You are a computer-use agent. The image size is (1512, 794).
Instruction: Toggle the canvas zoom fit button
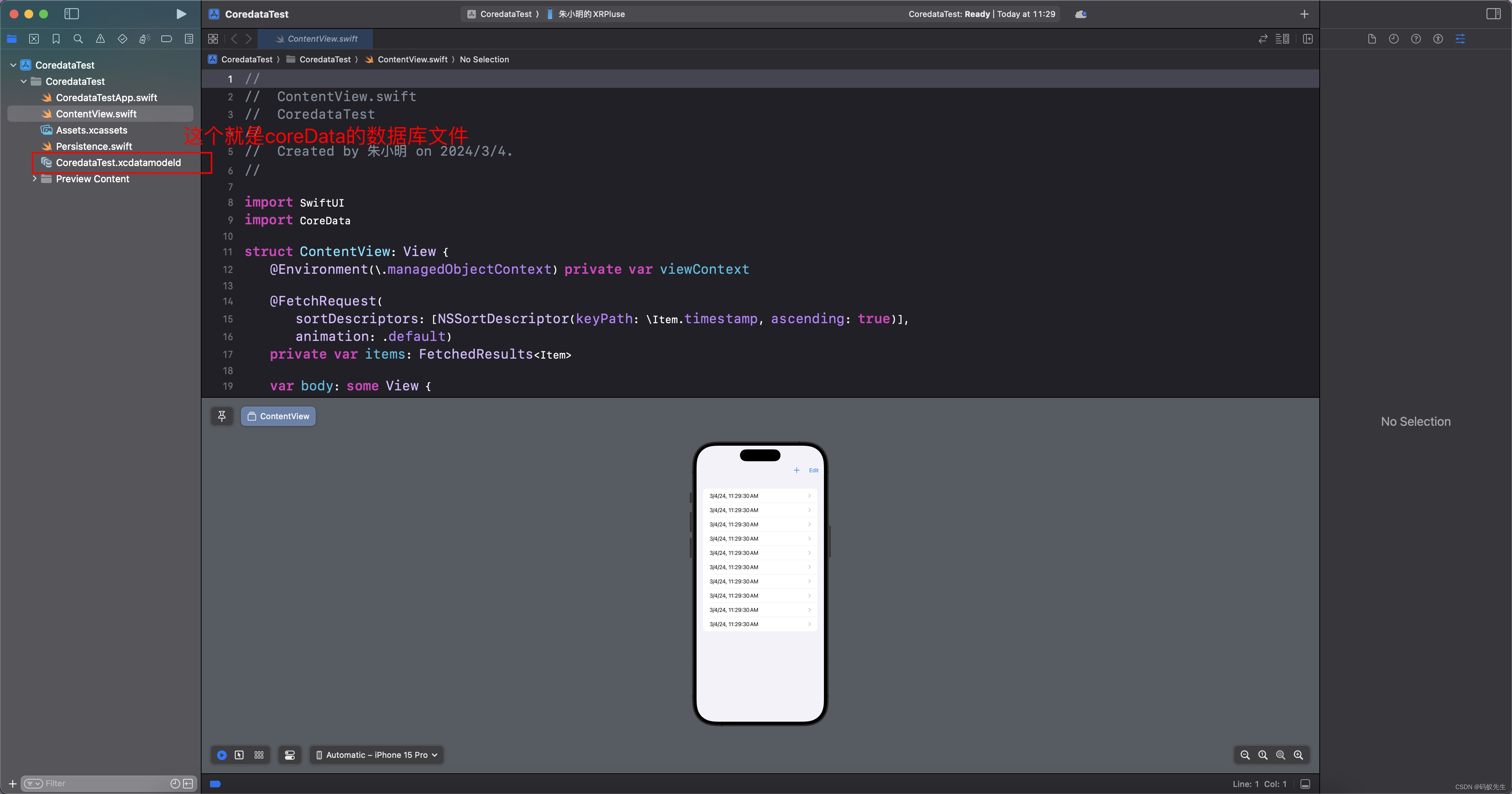[1281, 755]
